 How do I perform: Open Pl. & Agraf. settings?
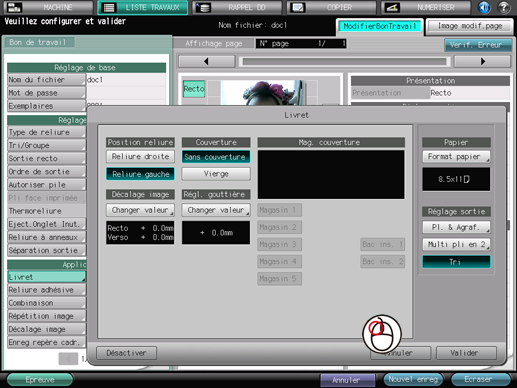(456, 227)
